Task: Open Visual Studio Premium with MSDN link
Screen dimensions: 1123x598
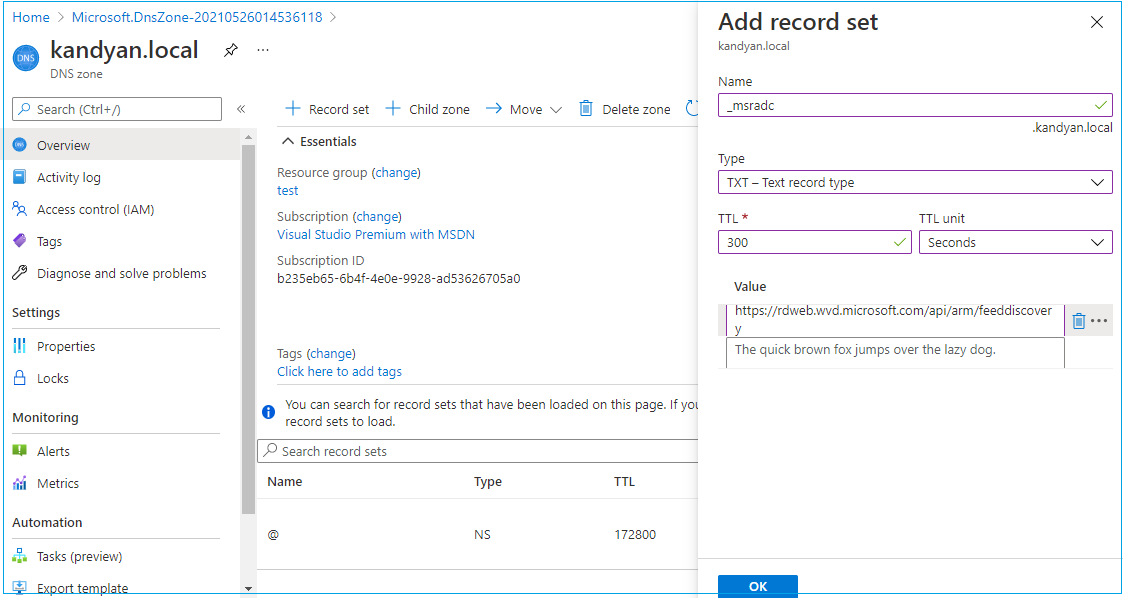Action: 376,234
